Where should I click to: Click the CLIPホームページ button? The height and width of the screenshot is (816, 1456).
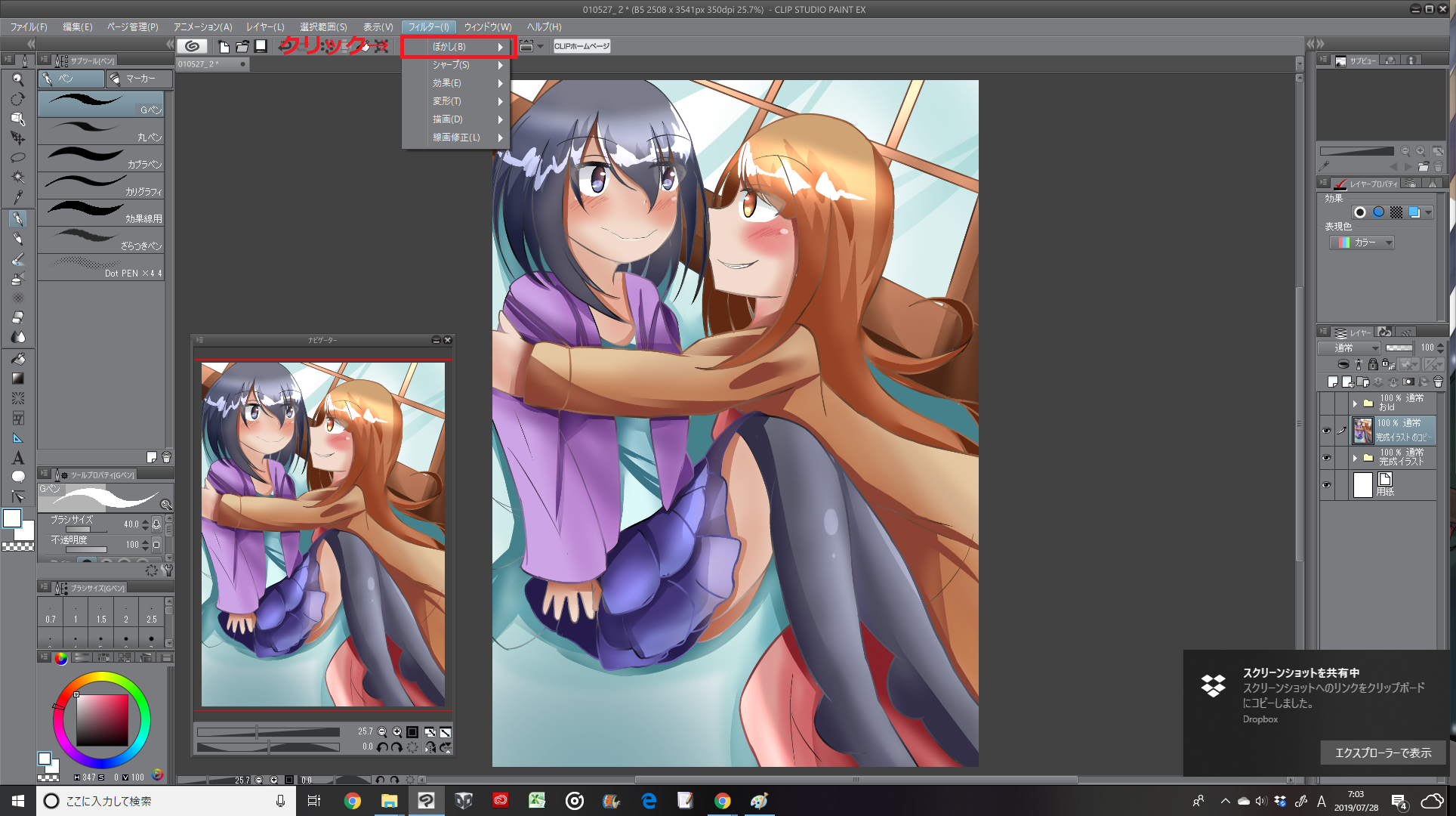pyautogui.click(x=581, y=46)
